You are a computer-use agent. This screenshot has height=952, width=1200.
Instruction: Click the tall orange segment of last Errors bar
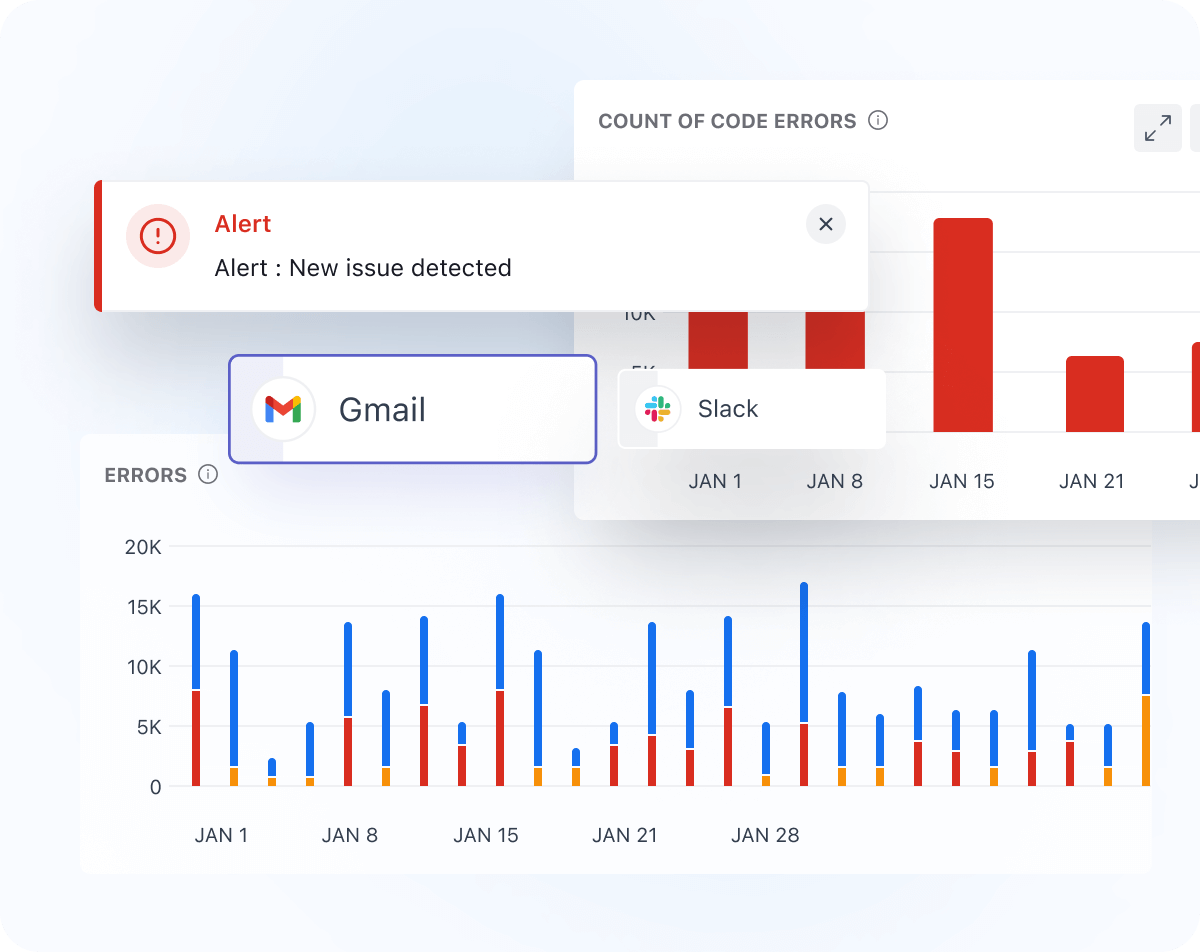[1146, 741]
